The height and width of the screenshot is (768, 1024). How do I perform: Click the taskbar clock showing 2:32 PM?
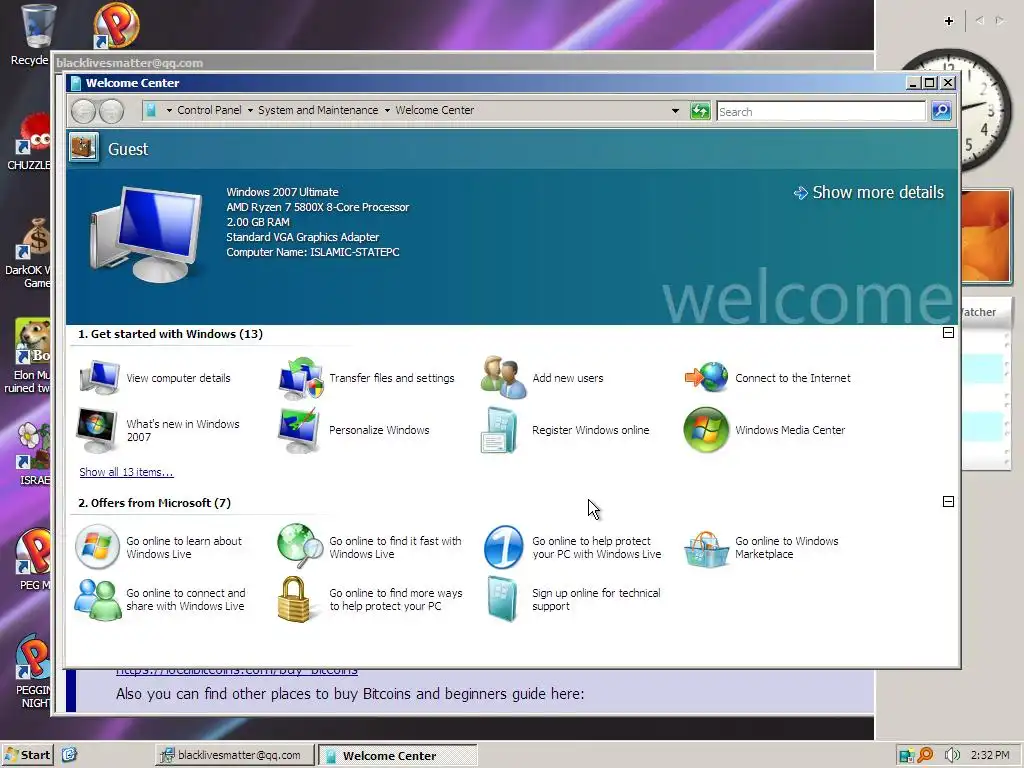[990, 755]
